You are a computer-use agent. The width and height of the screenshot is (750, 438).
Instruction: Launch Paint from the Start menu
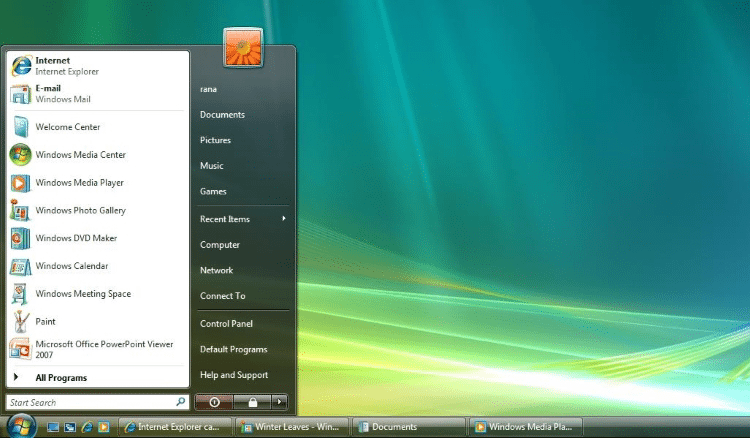coord(45,322)
